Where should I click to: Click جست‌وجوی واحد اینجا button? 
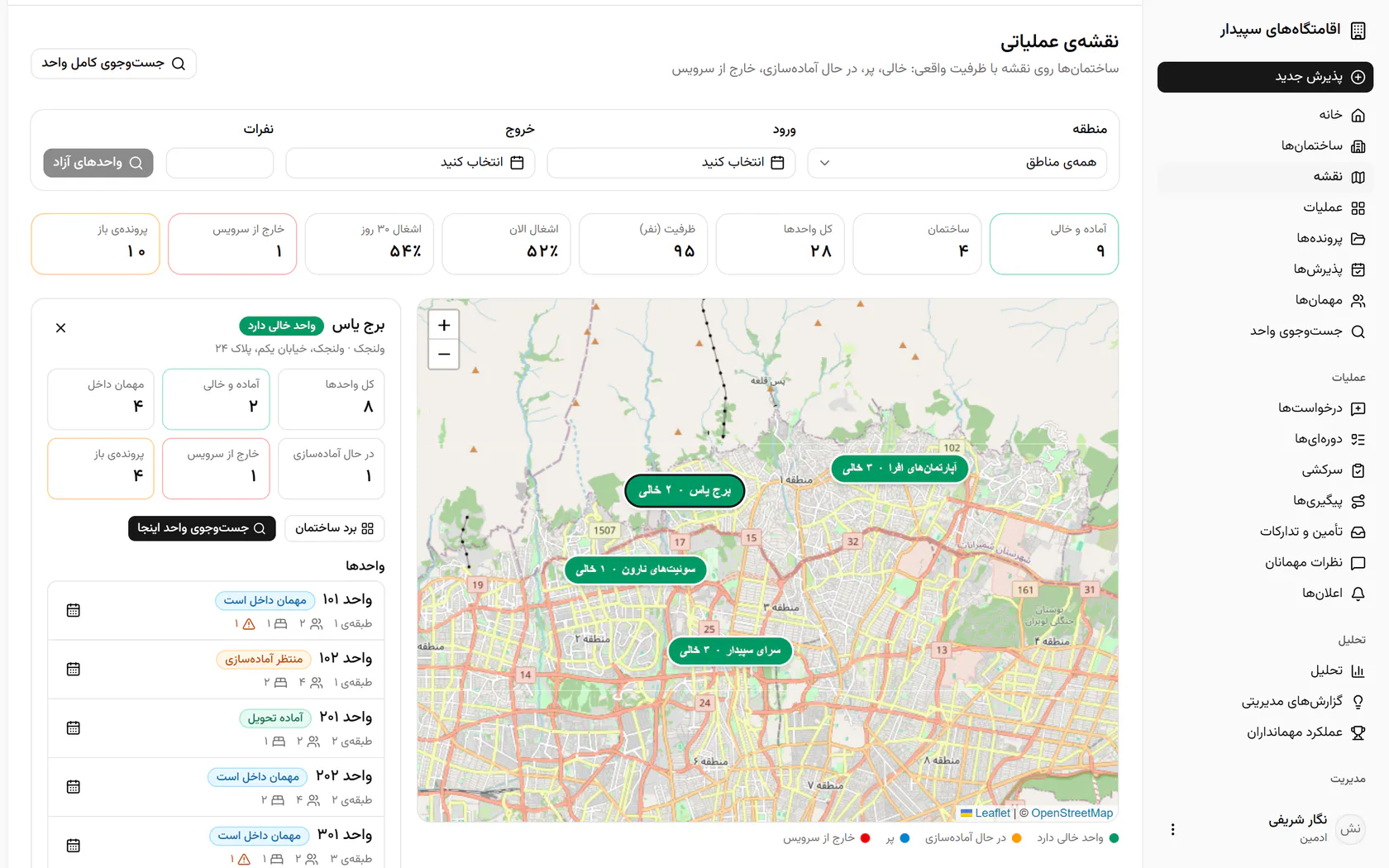tap(202, 528)
